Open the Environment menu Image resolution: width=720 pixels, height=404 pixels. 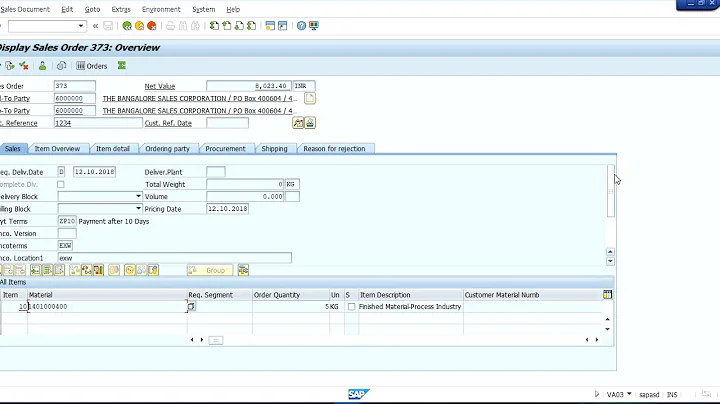(x=161, y=9)
